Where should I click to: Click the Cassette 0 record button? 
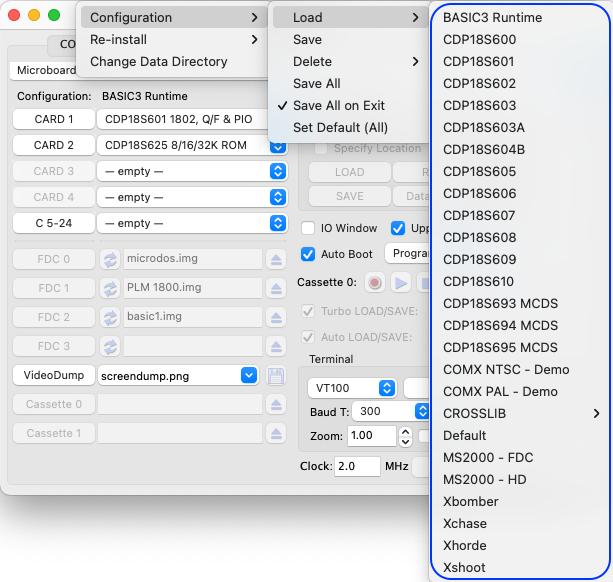tap(375, 283)
